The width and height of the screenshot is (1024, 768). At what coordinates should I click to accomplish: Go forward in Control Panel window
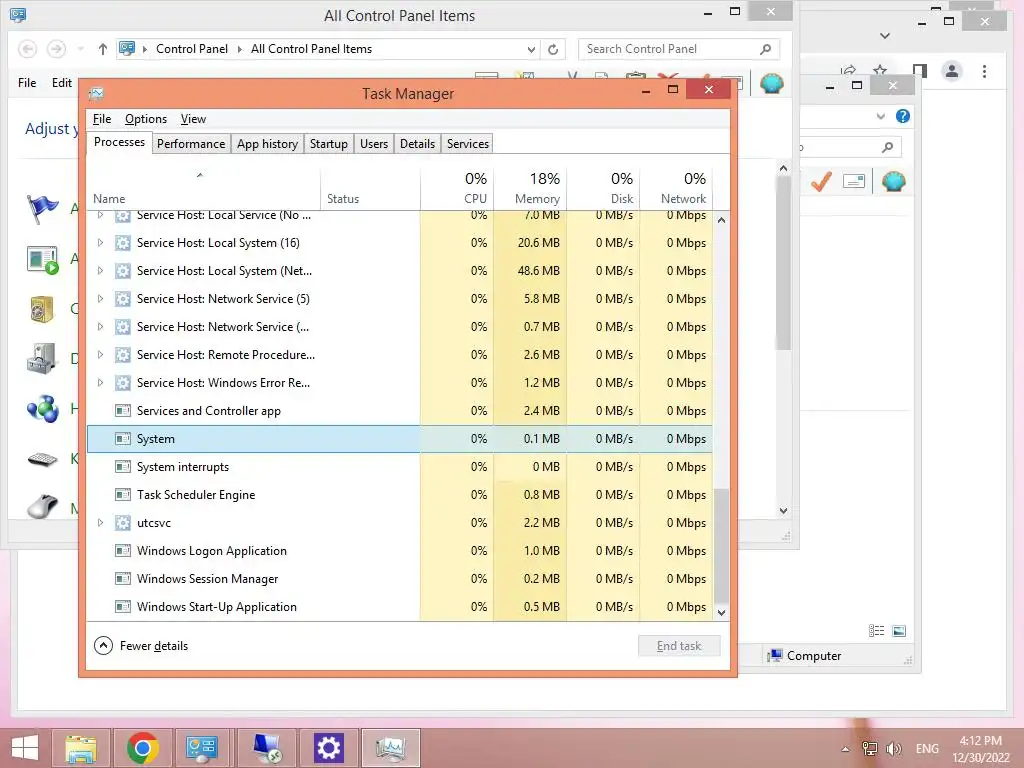(57, 49)
